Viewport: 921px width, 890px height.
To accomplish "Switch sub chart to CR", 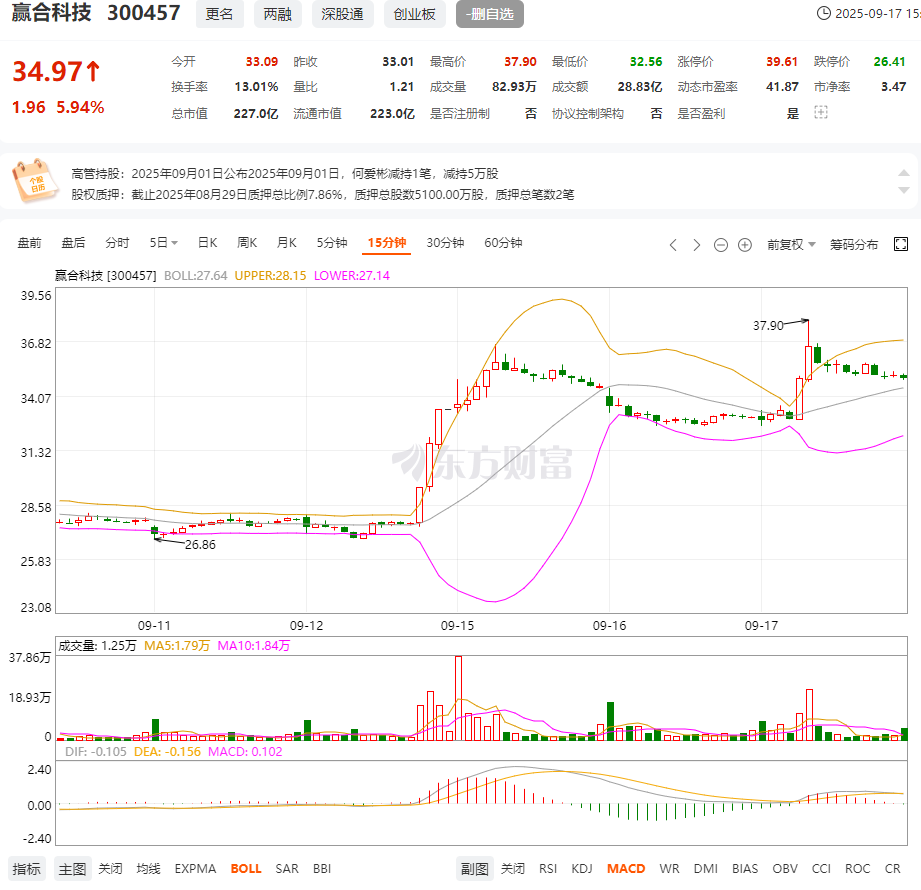I will point(892,869).
